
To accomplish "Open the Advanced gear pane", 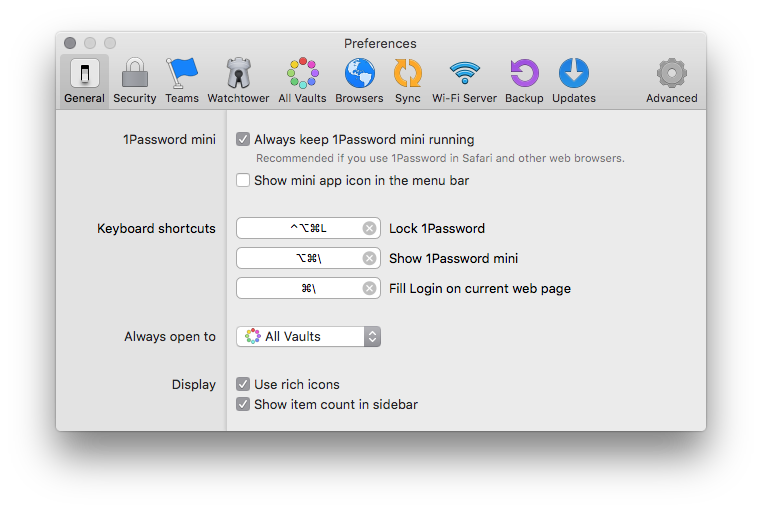I will tap(672, 81).
